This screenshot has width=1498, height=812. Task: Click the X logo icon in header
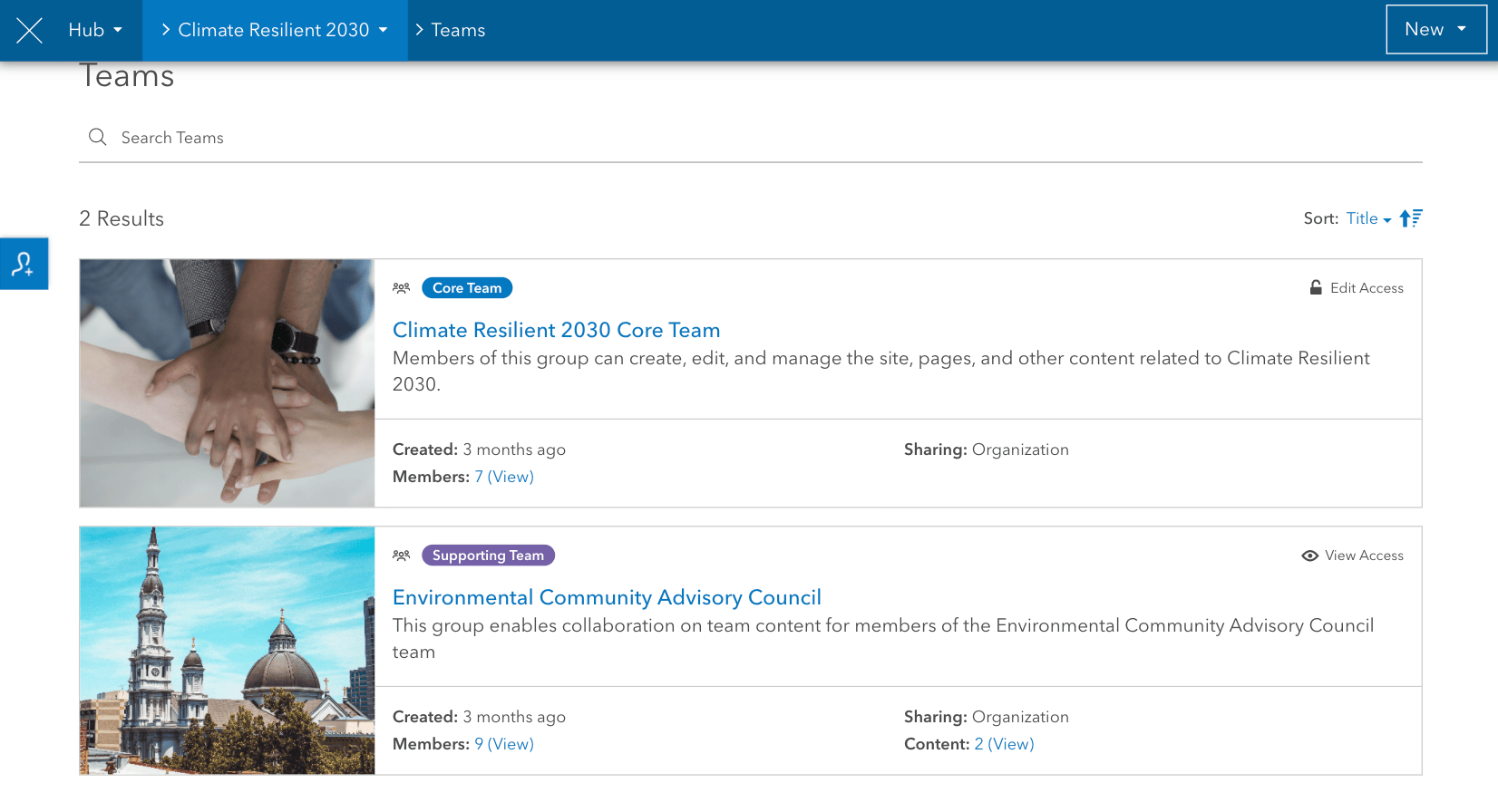coord(29,31)
